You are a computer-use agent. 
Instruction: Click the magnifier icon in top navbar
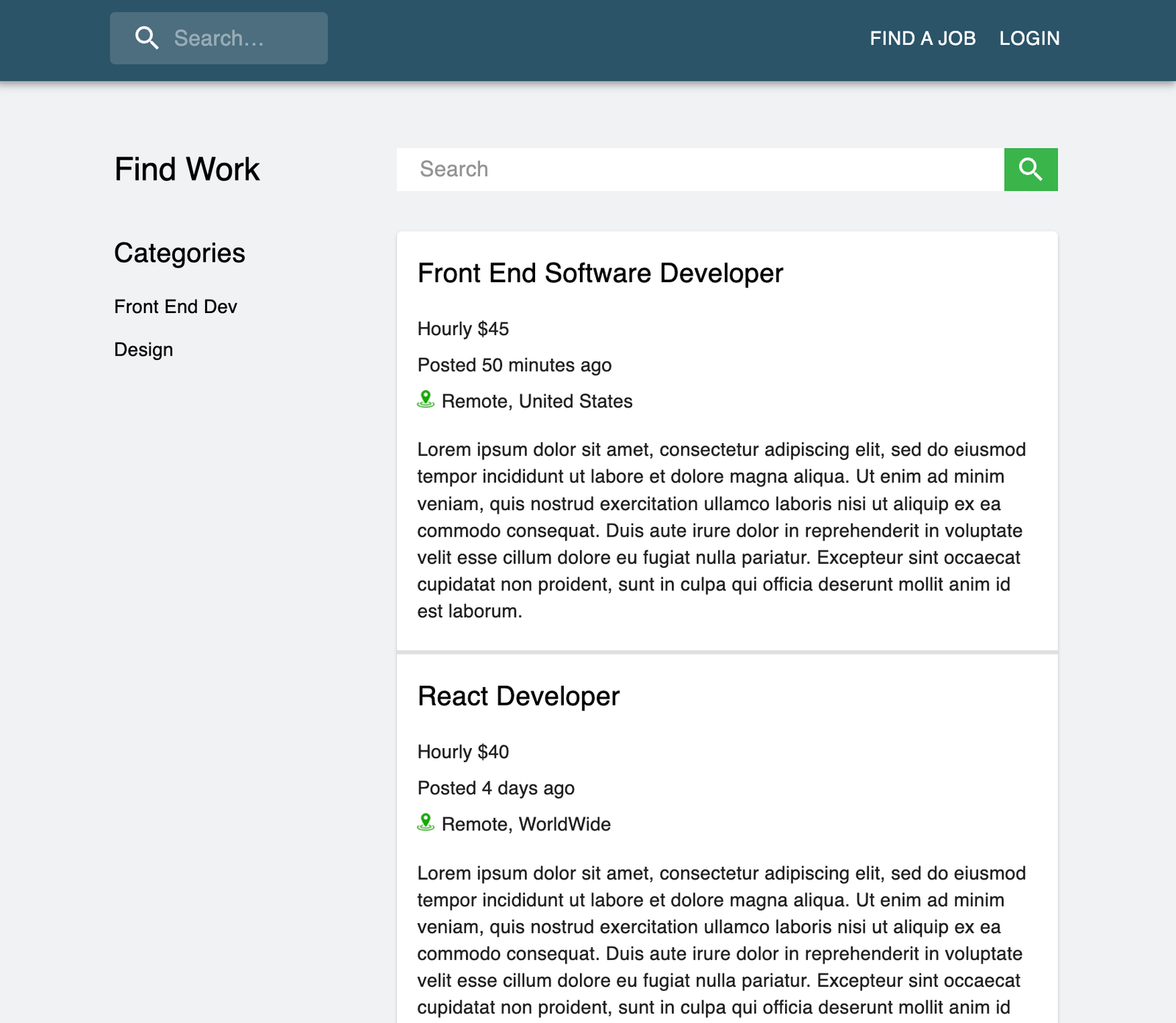(147, 38)
